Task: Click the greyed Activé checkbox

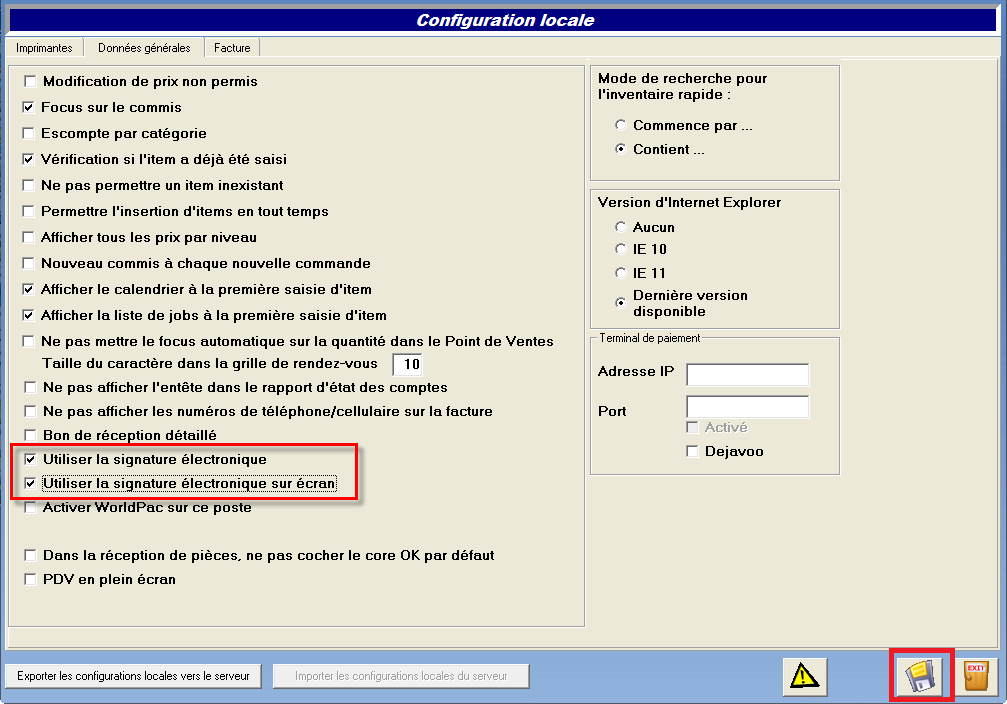Action: [692, 427]
